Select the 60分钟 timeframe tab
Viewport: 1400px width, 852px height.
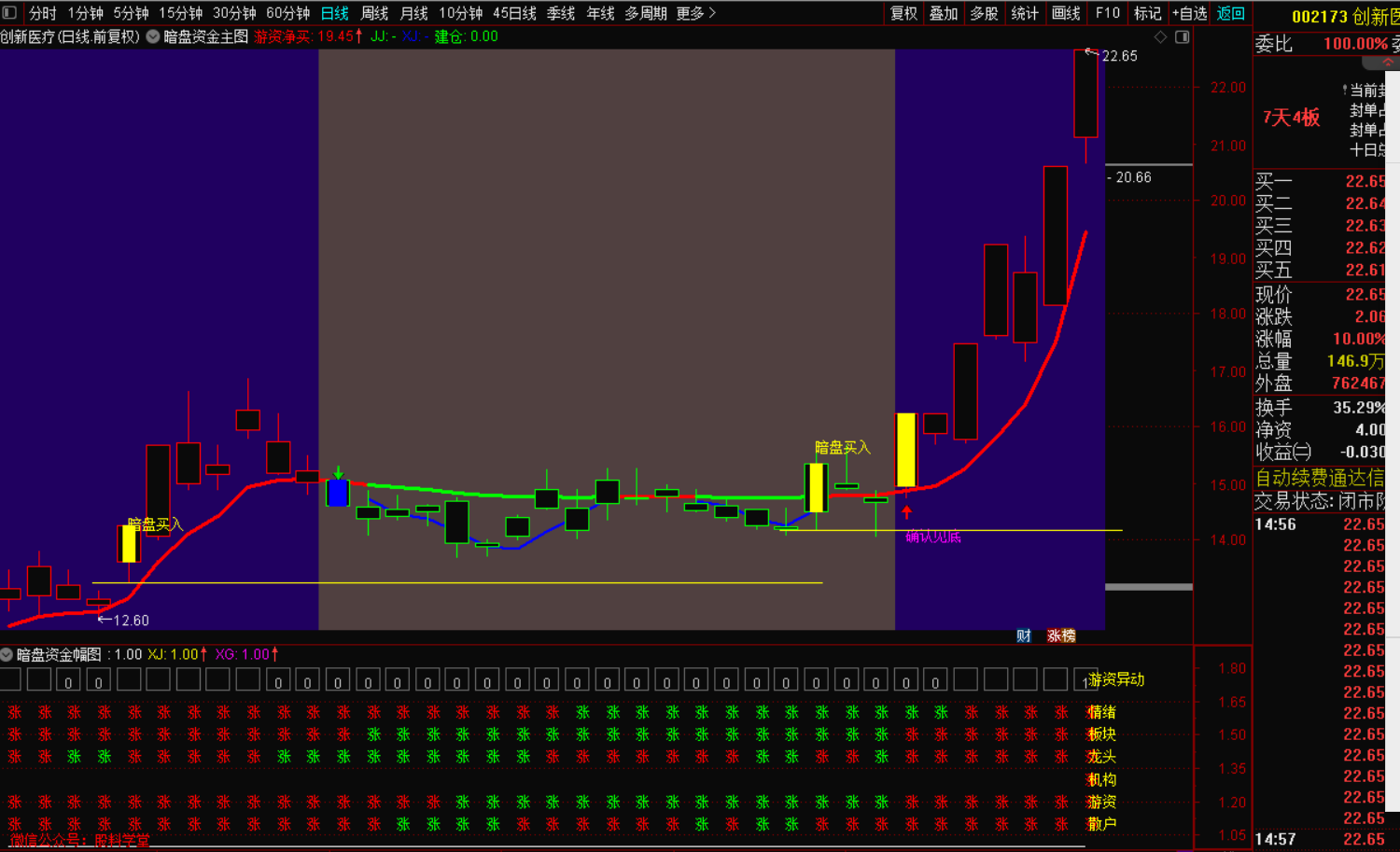287,13
